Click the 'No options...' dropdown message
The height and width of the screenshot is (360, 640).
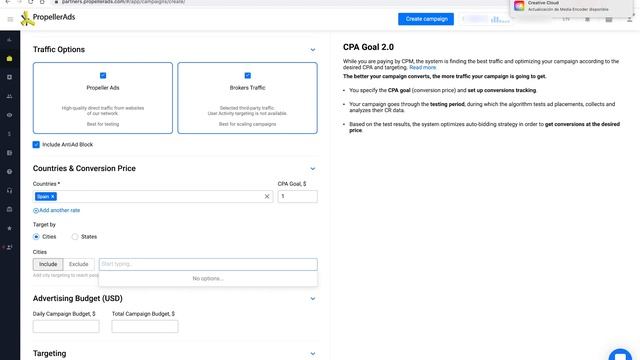point(208,279)
